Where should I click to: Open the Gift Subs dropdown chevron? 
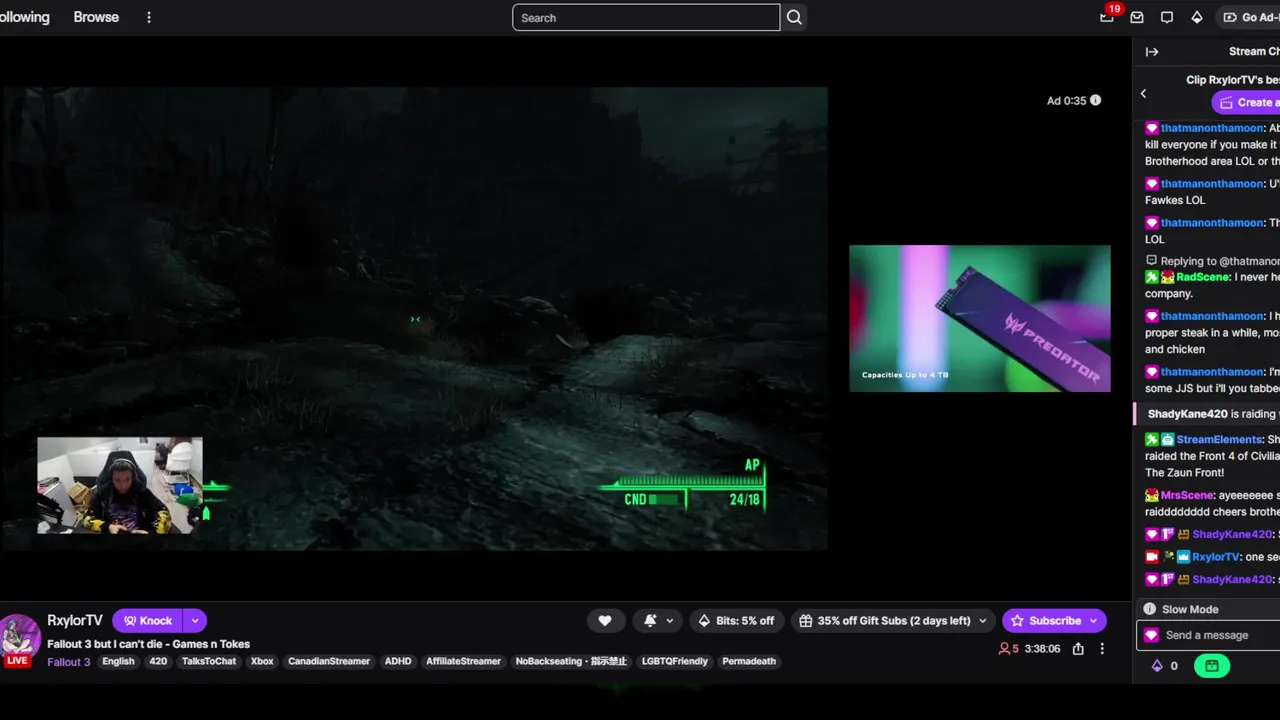click(982, 621)
